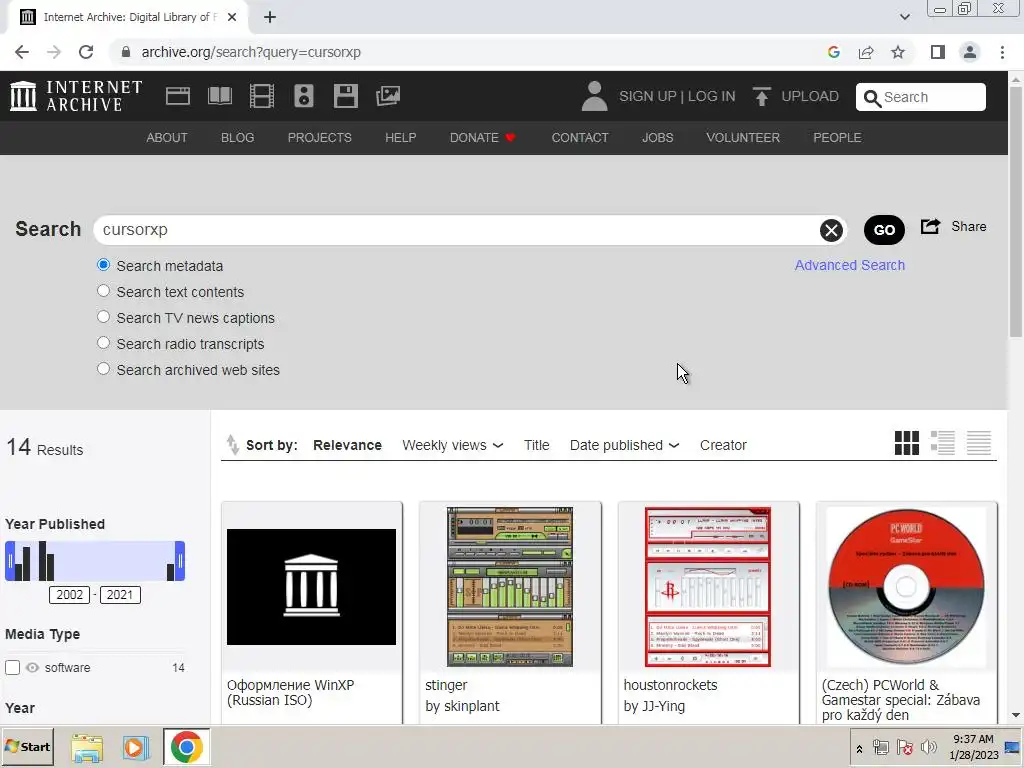Click the SIGN UP link
Image resolution: width=1024 pixels, height=768 pixels.
647,96
